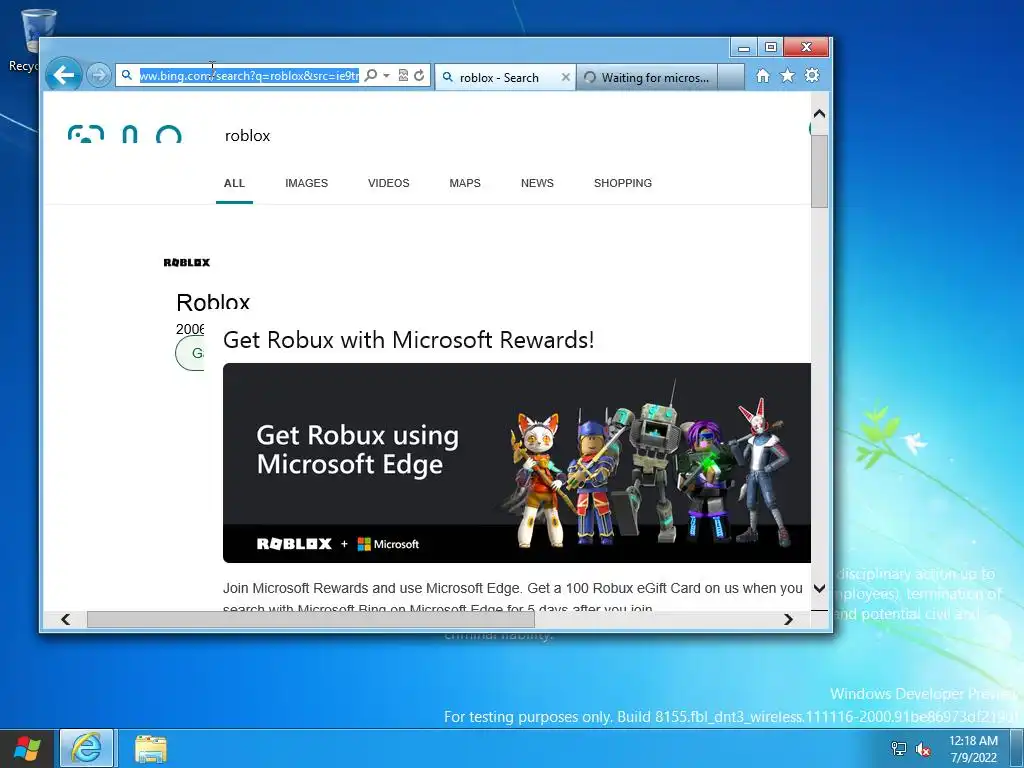This screenshot has height=768, width=1024.
Task: Go back with the browser Back arrow
Action: coord(63,75)
